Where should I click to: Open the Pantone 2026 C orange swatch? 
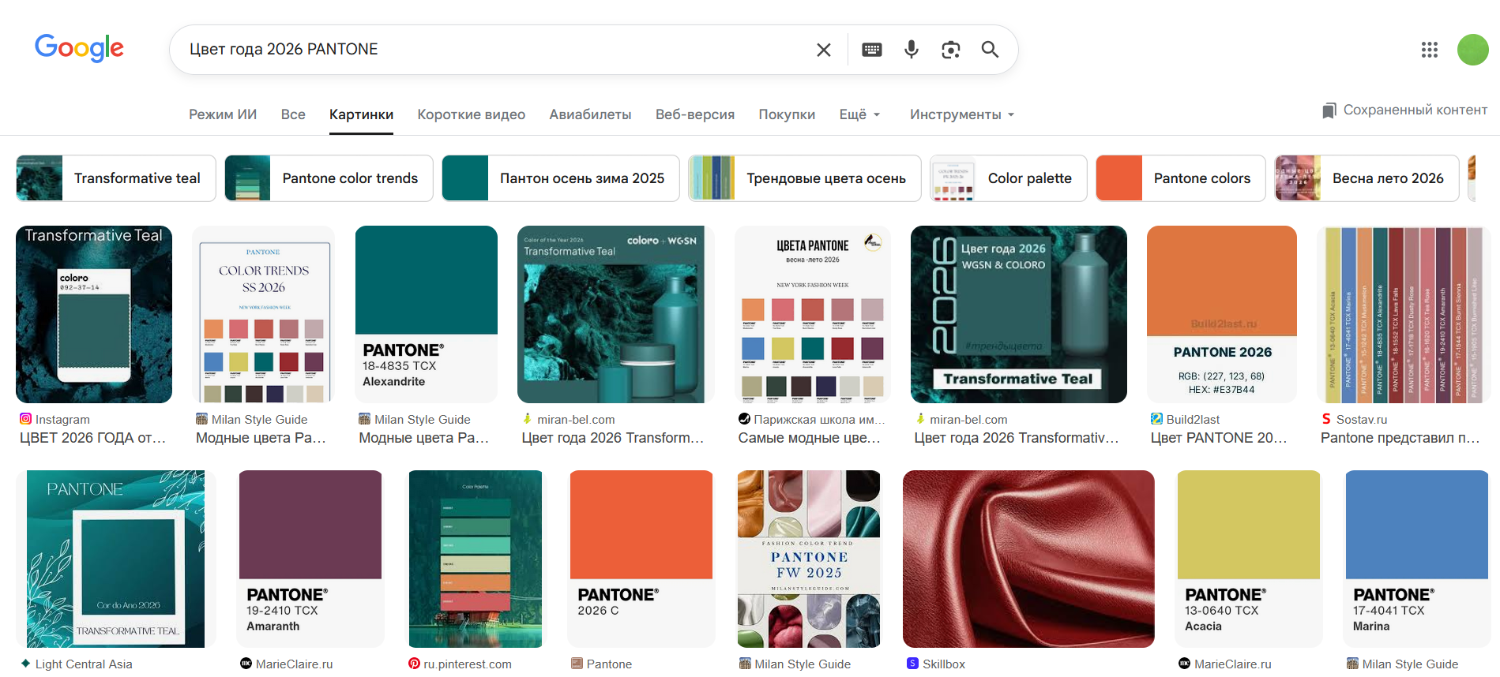641,559
